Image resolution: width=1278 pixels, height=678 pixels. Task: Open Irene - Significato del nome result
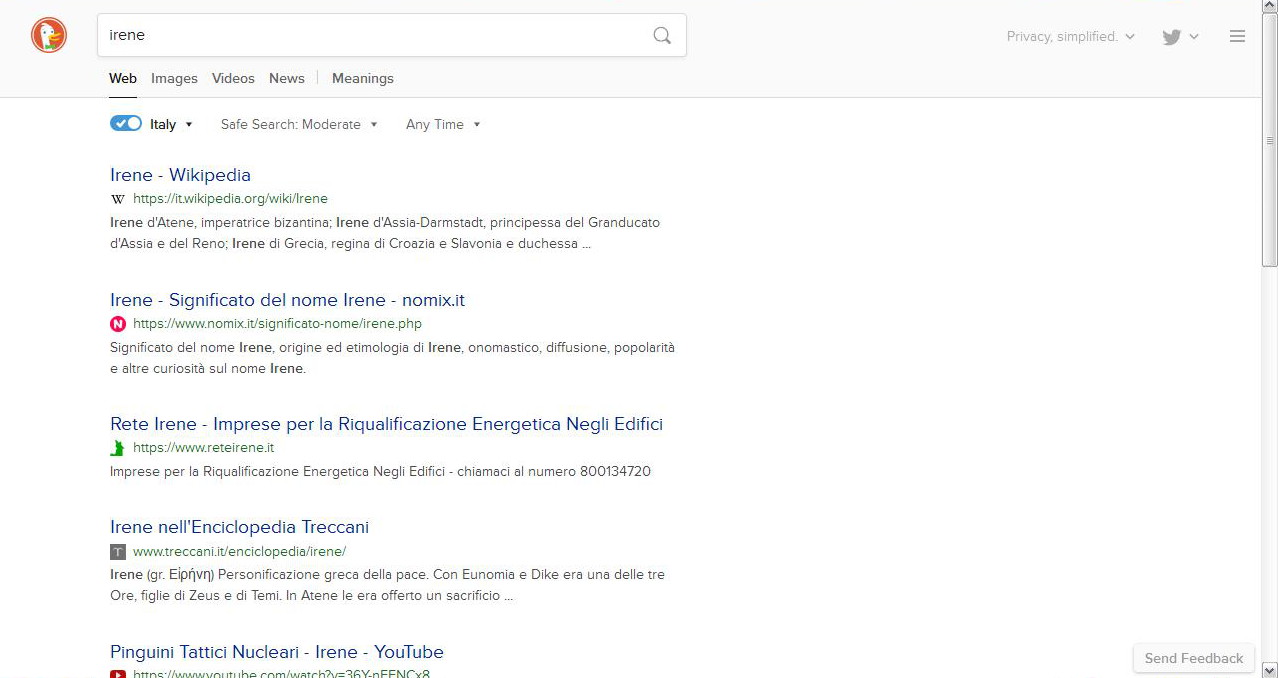tap(287, 300)
